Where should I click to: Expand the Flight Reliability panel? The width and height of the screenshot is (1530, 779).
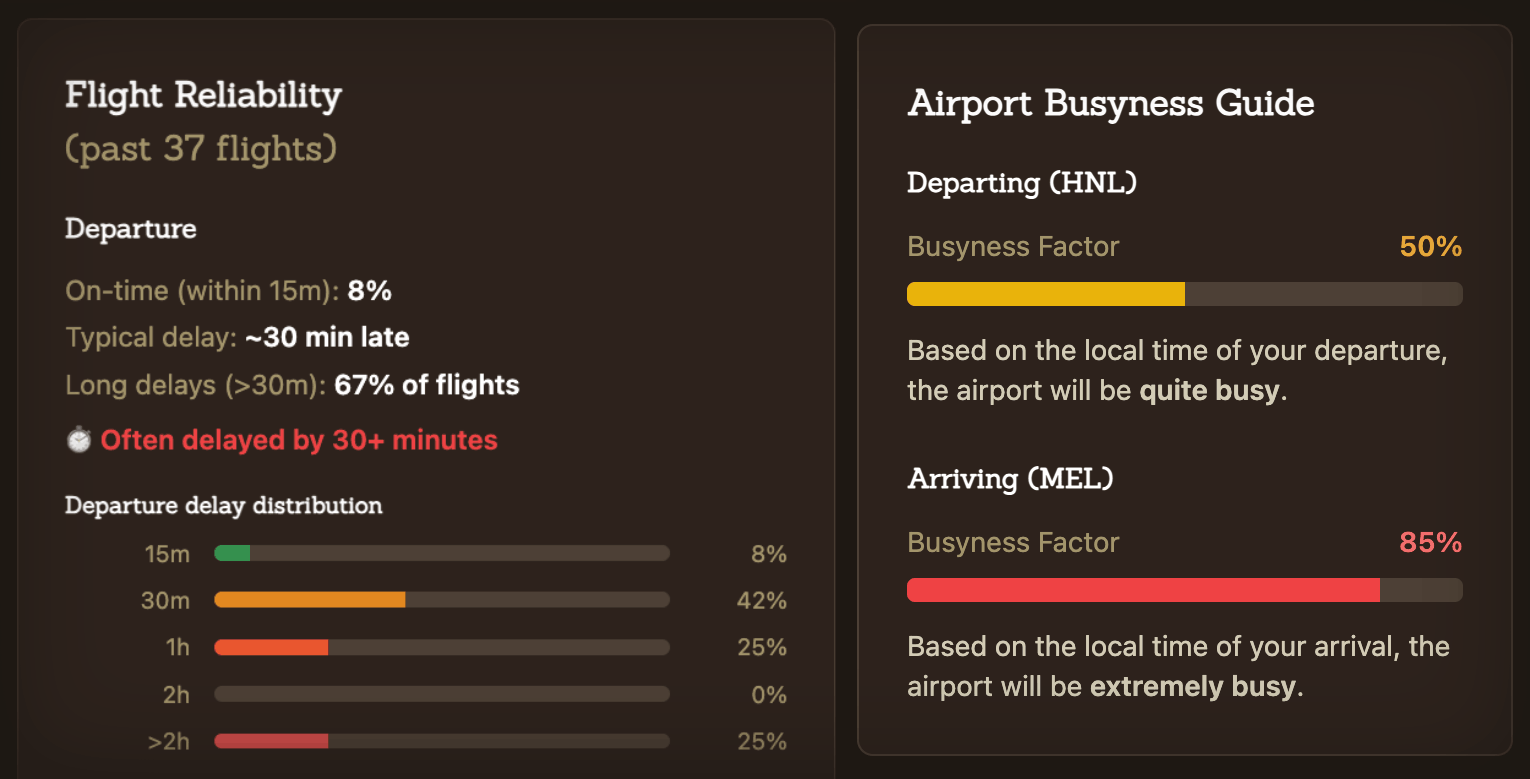click(203, 96)
